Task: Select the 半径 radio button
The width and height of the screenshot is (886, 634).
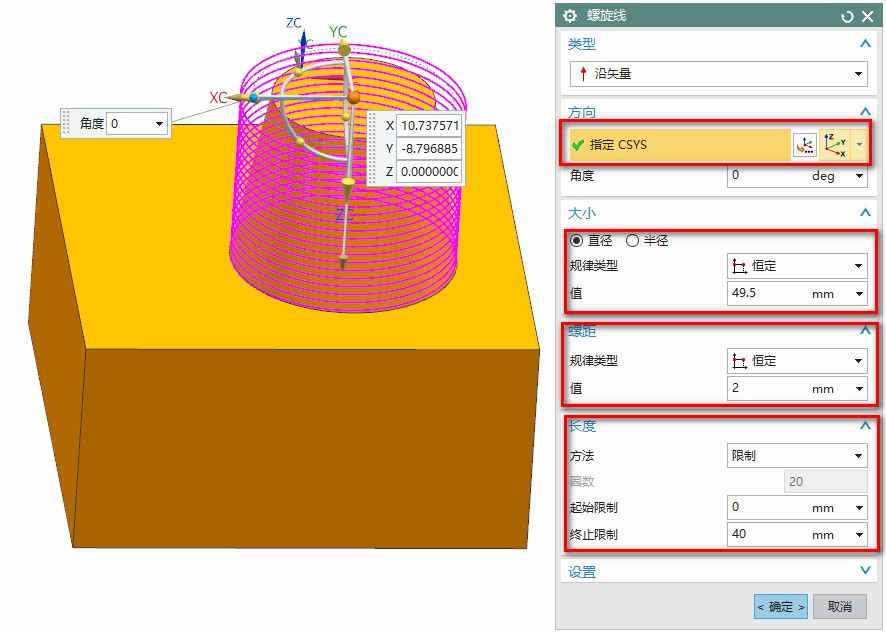Action: 632,240
